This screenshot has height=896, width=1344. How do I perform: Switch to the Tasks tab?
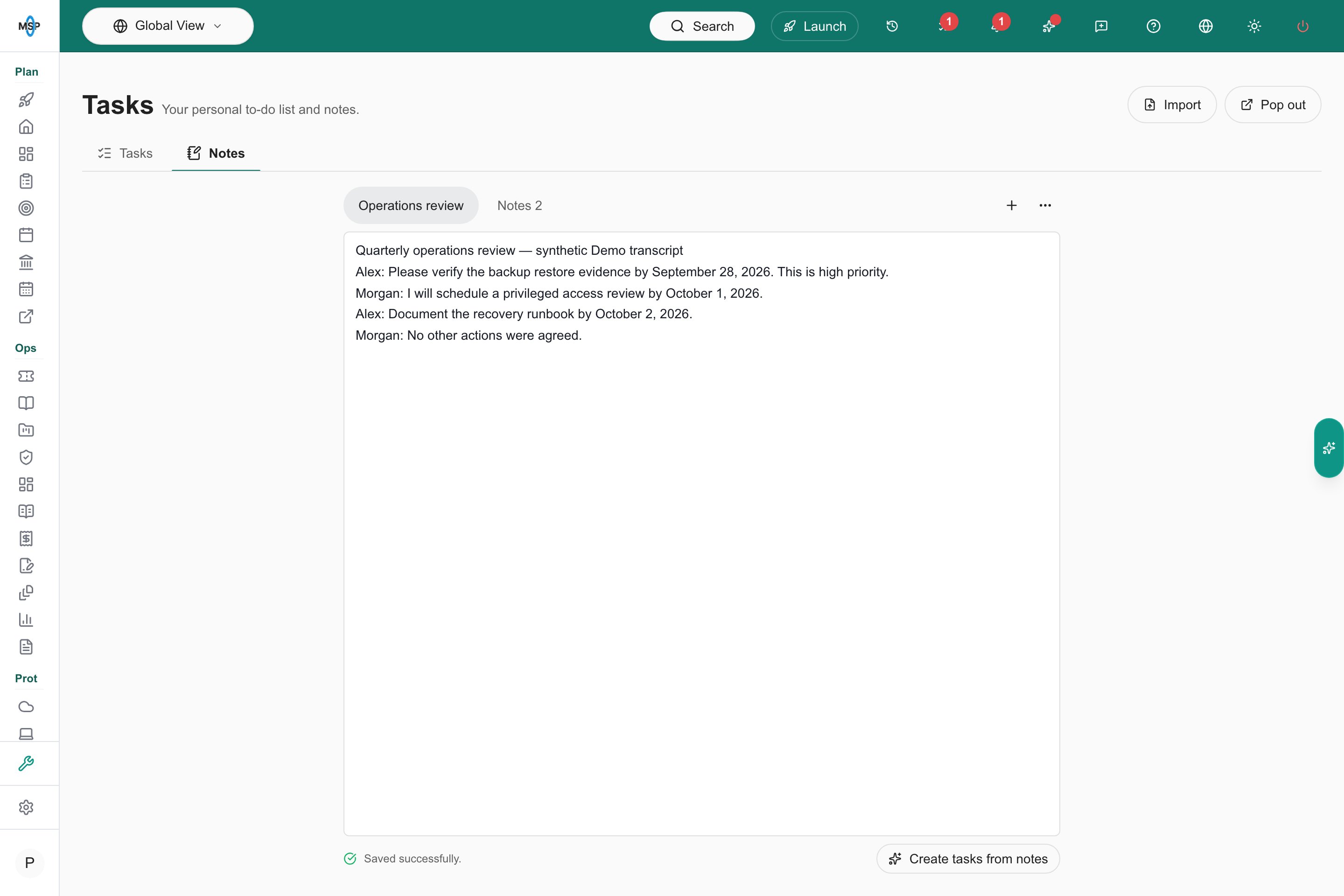[x=125, y=153]
